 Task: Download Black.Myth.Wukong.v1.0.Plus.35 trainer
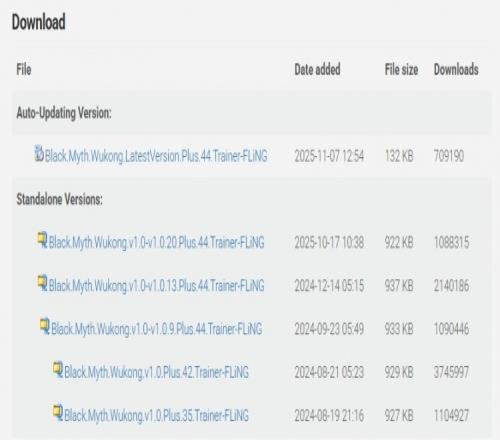[156, 416]
